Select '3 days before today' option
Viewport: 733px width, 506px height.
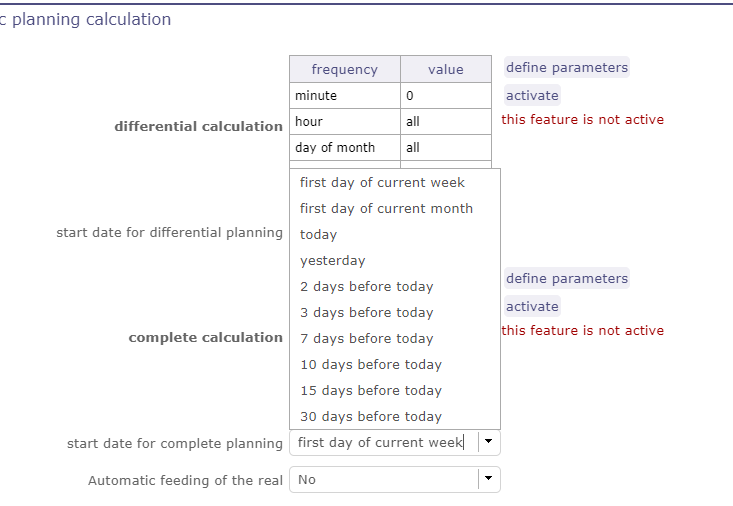[x=366, y=313]
